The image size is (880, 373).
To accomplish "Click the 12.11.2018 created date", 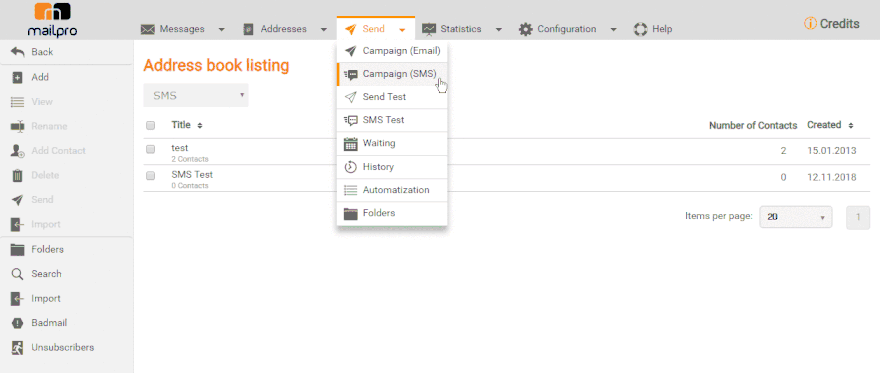I will coord(832,178).
